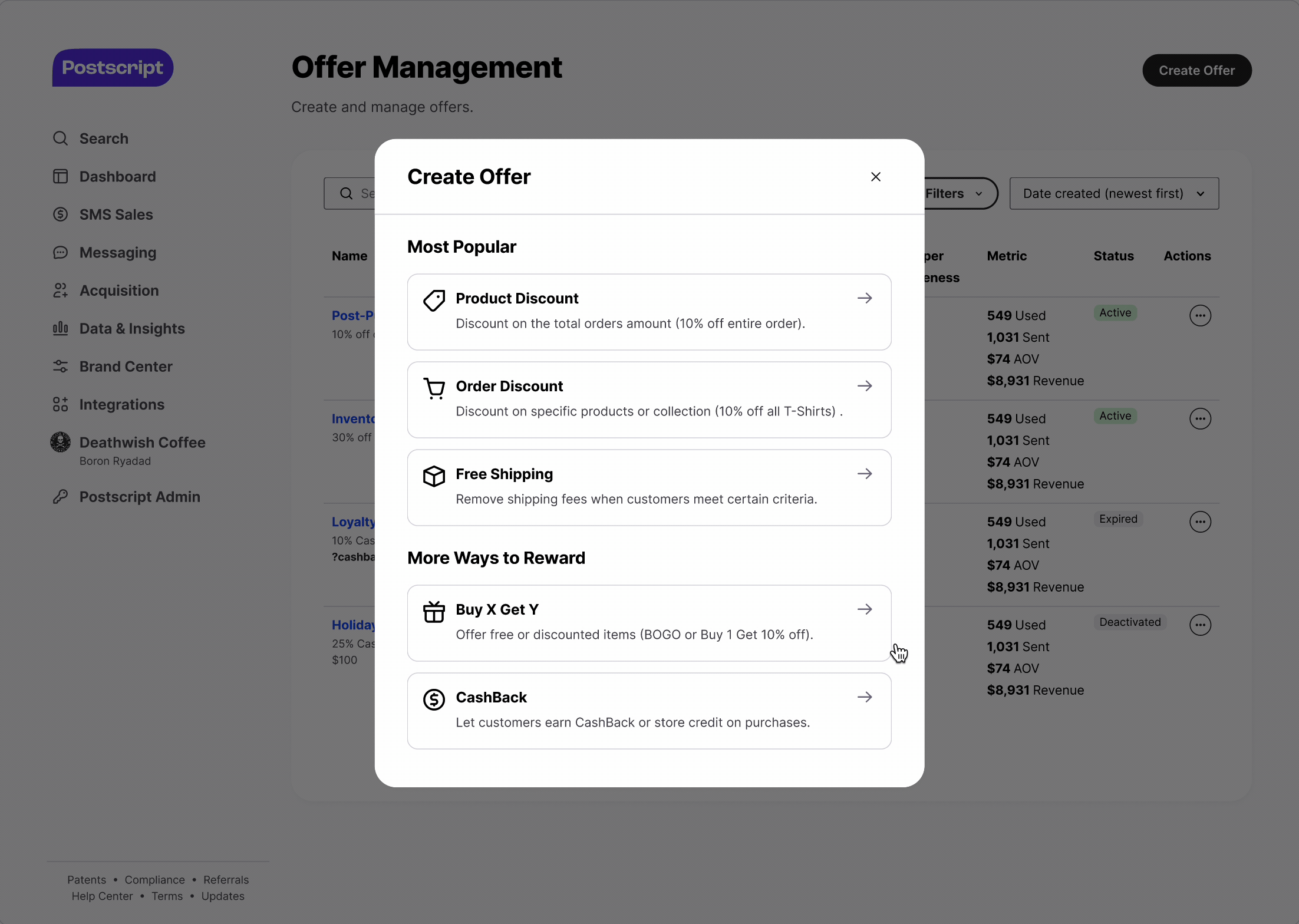The image size is (1299, 924).
Task: Expand the Filters dropdown
Action: [x=955, y=193]
